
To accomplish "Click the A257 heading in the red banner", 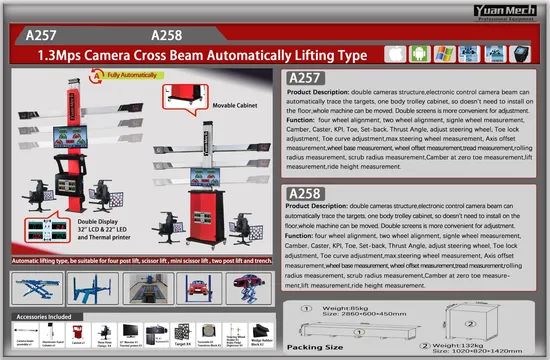I will pos(41,35).
